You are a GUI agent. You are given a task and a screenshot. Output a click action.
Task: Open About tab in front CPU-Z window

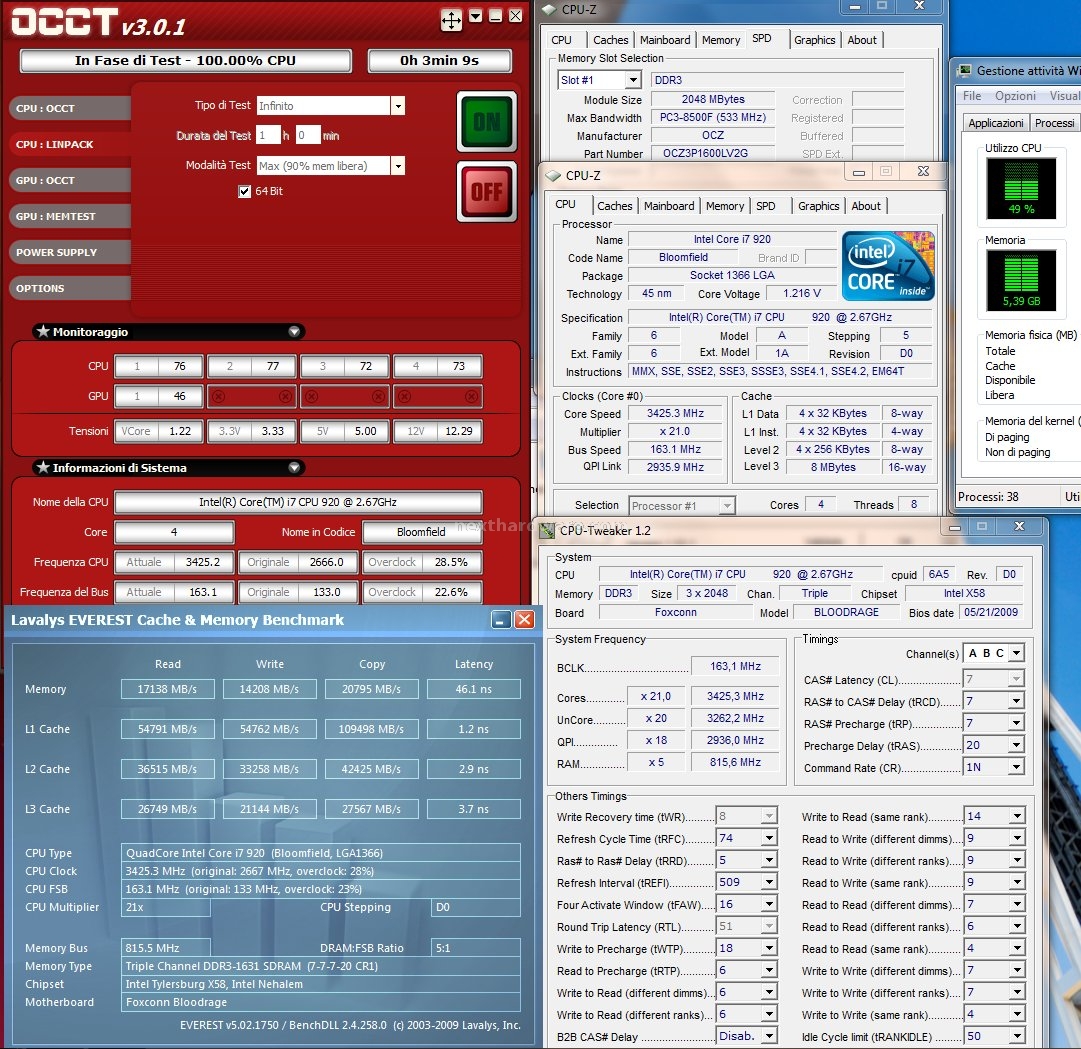click(866, 206)
